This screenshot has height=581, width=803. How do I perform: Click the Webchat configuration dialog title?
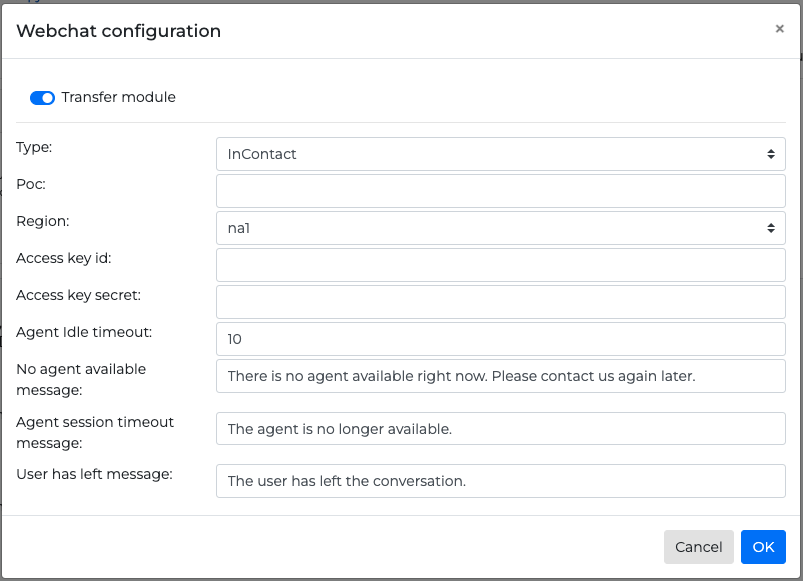point(119,31)
